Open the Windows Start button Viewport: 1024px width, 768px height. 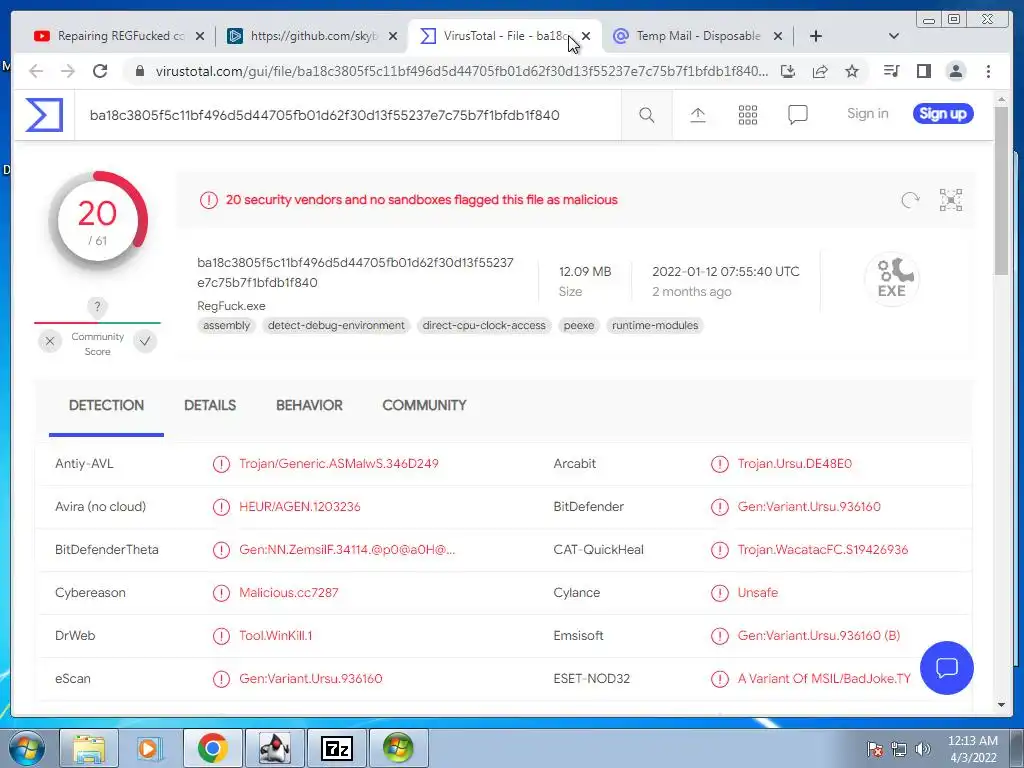[26, 748]
